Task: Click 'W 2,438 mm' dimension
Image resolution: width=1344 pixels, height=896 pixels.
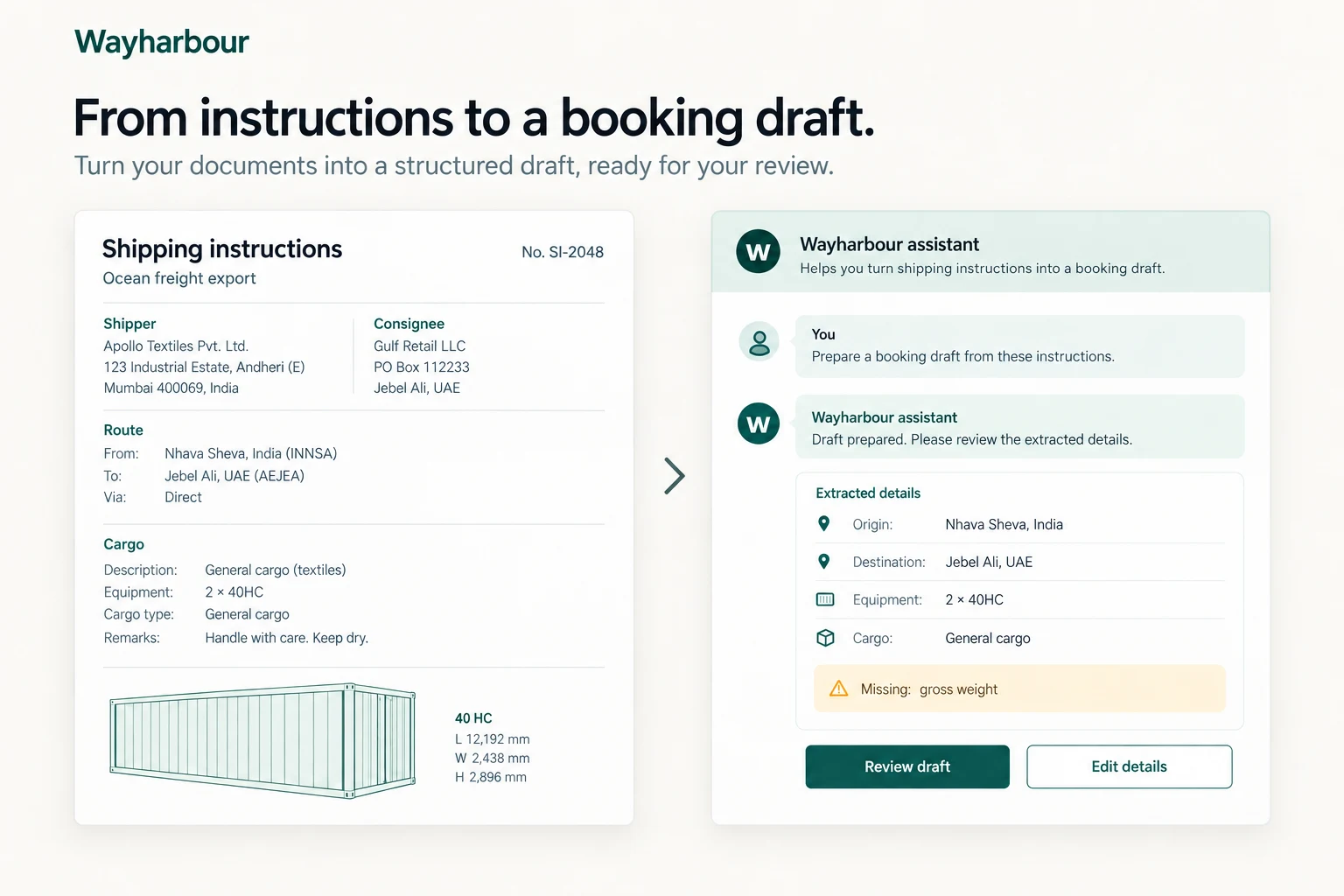Action: (492, 759)
